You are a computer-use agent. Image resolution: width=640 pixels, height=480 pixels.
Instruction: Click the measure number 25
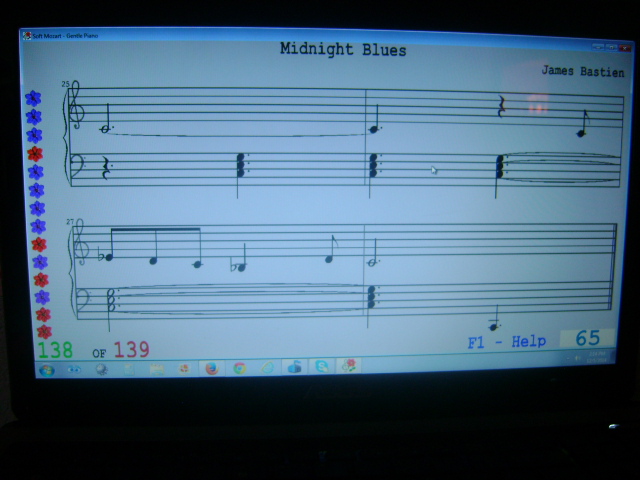pyautogui.click(x=65, y=84)
